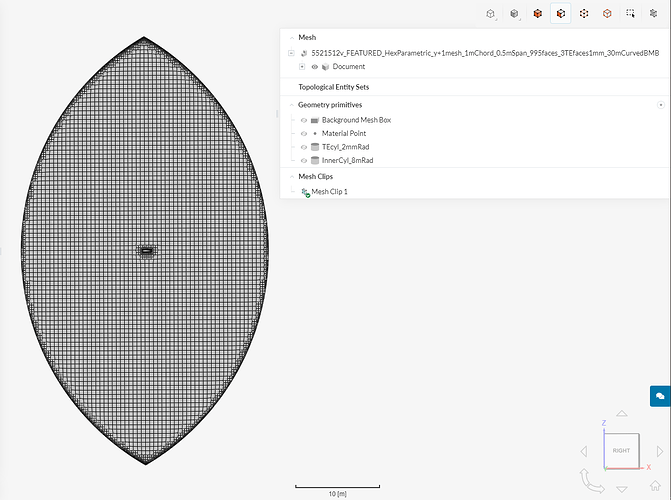Select the 5521512v_FEATURED_HexParametric mesh entry
Viewport: 671px width, 500px height.
(x=485, y=53)
